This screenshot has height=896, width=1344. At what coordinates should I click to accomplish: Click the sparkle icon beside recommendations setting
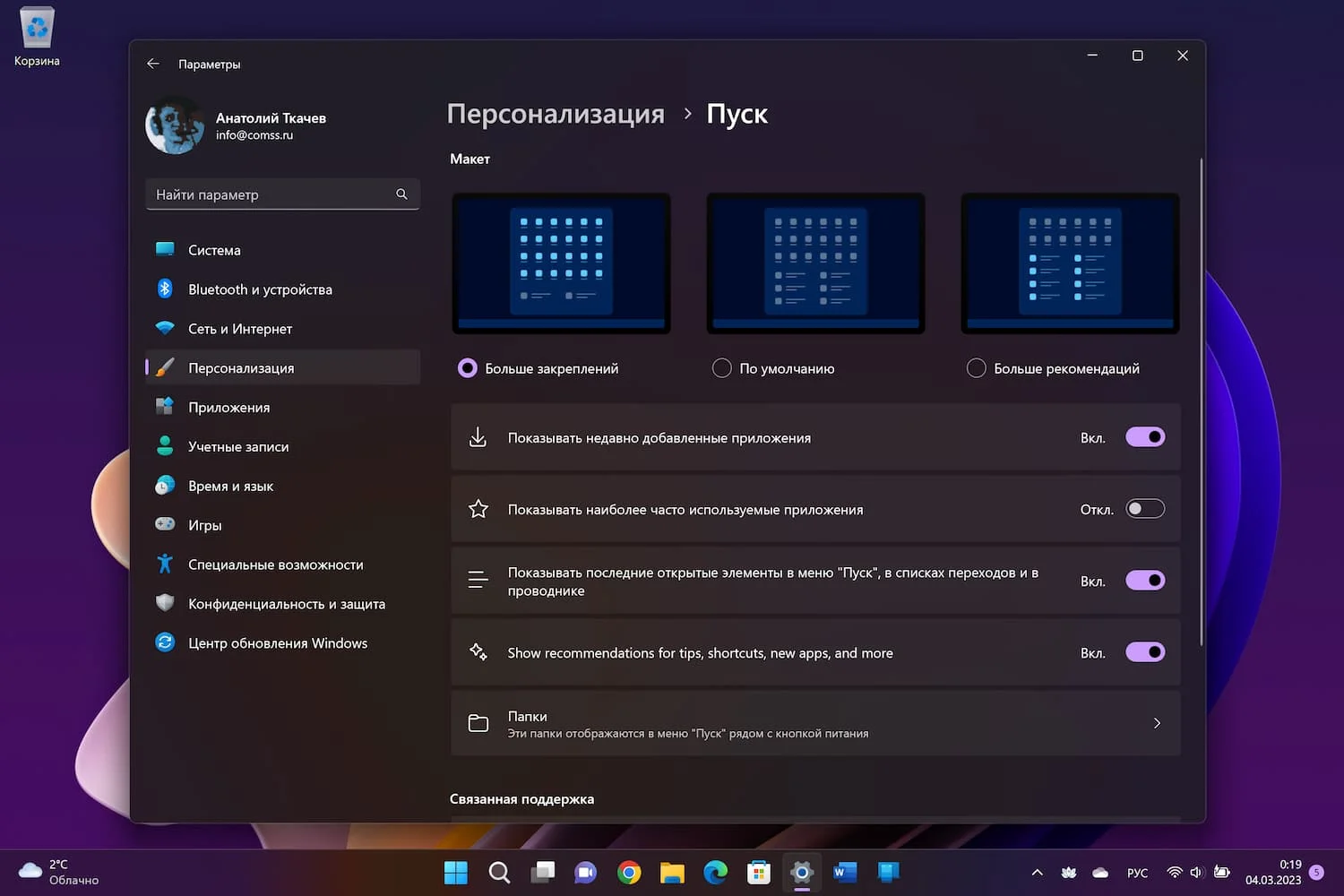pyautogui.click(x=478, y=652)
